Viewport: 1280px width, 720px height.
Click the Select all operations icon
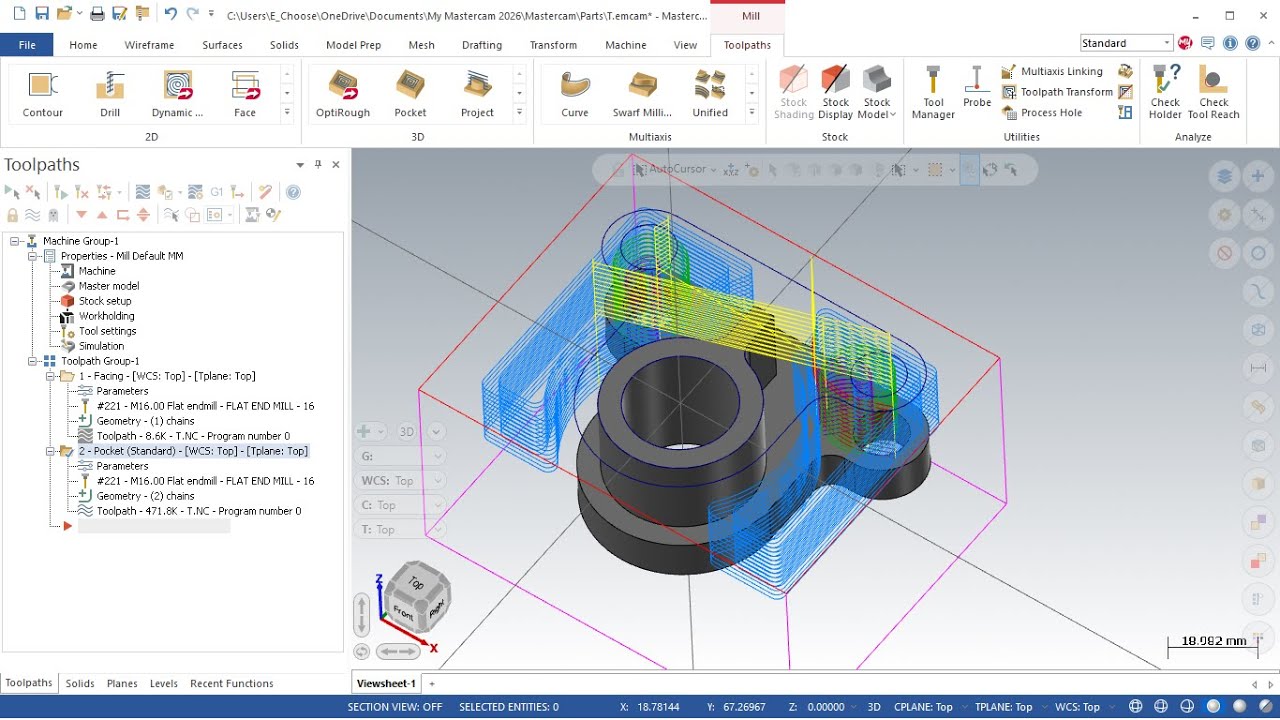[x=12, y=192]
